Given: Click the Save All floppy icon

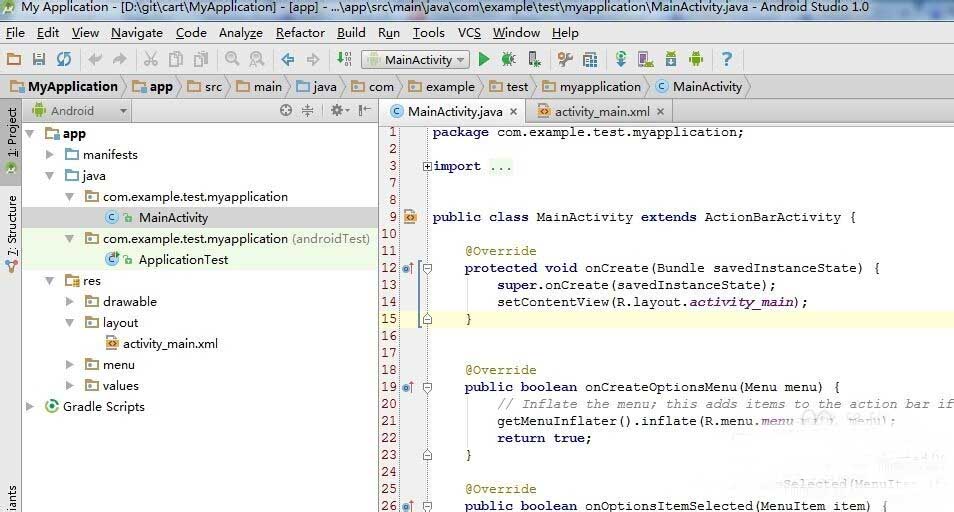Looking at the screenshot, I should [x=39, y=59].
